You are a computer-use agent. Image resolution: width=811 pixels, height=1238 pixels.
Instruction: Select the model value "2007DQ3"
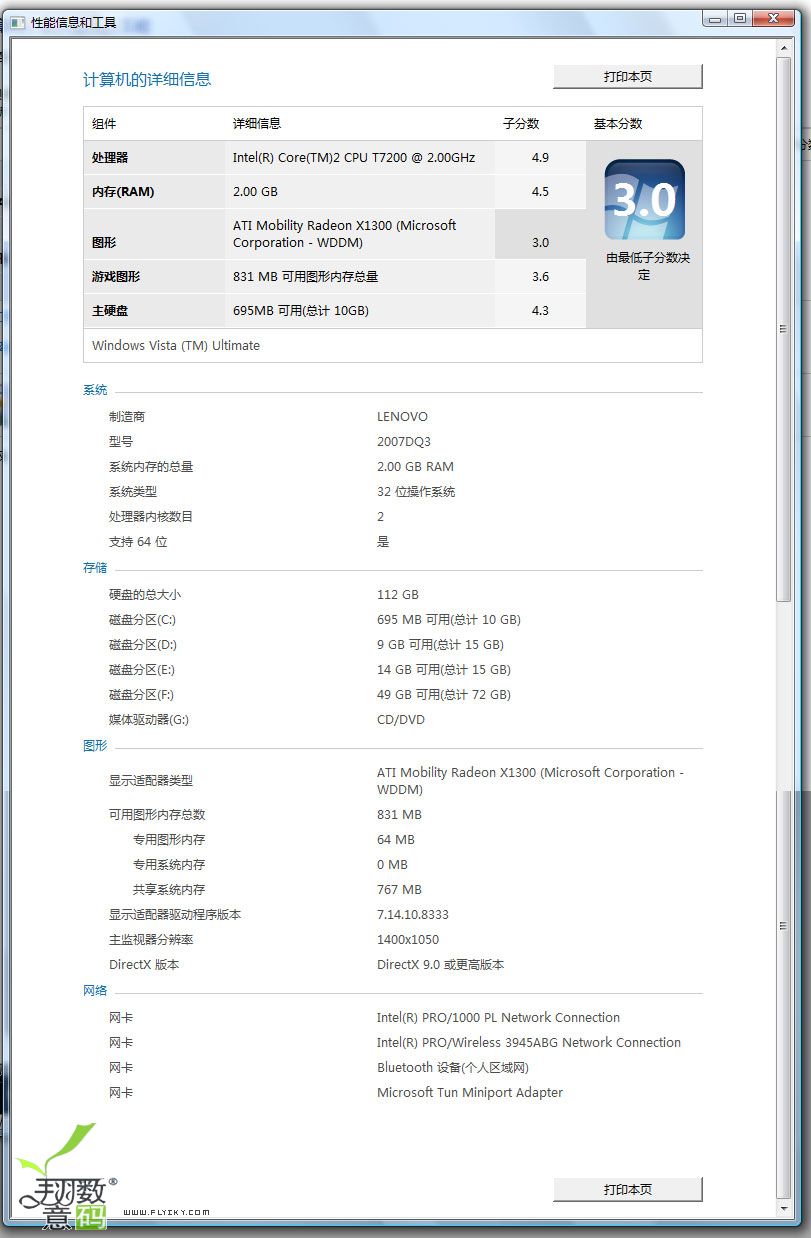coord(404,442)
